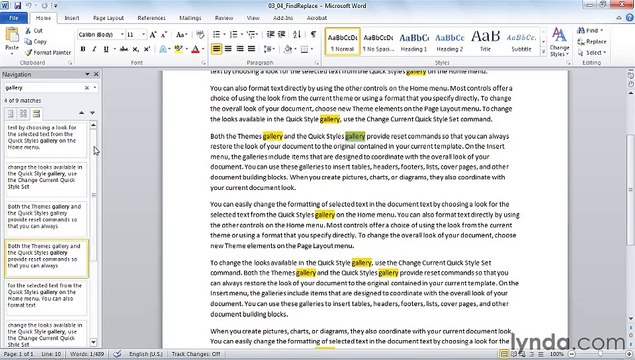The image size is (635, 360).
Task: Click the Shrink Font icon
Action: coord(164,35)
